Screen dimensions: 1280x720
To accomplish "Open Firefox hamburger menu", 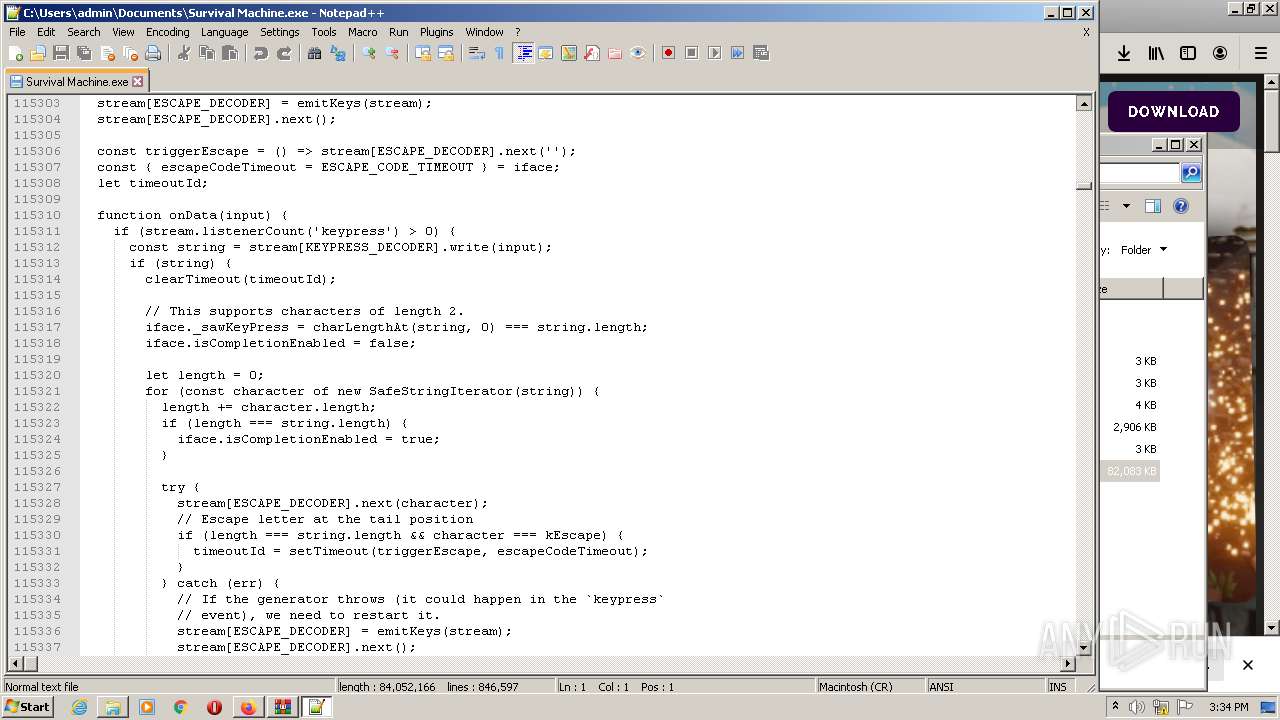I will (x=1261, y=53).
